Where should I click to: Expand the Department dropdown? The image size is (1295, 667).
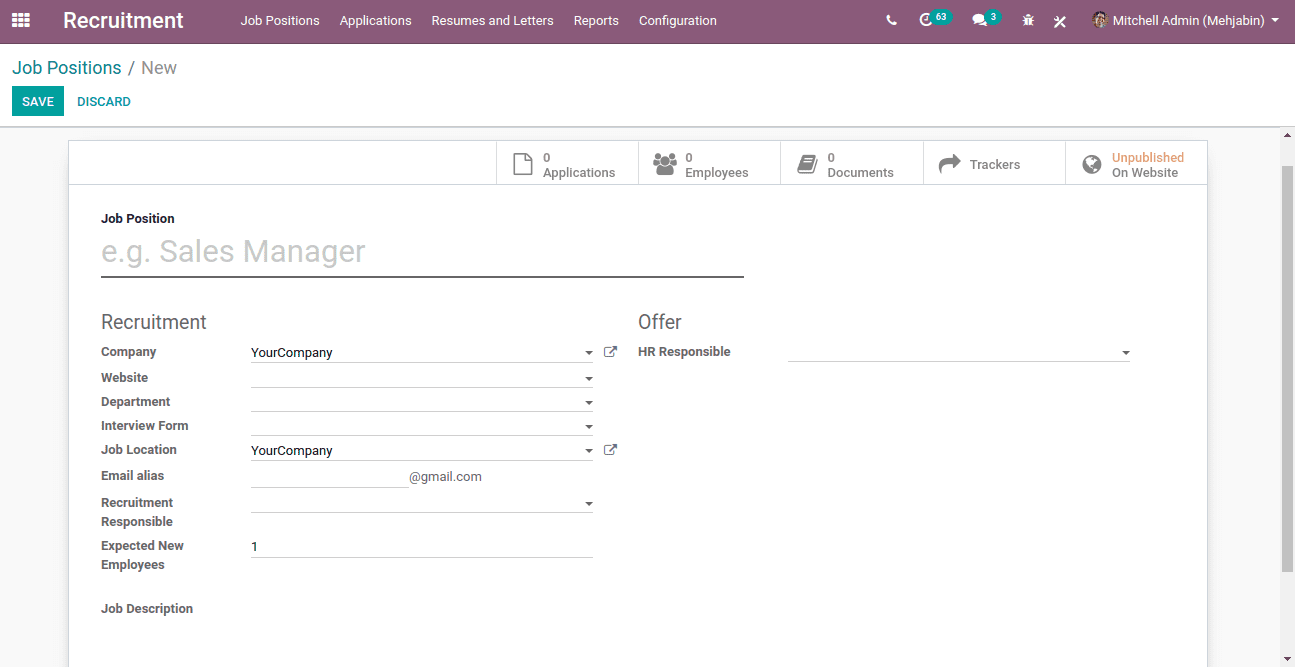[x=588, y=403]
